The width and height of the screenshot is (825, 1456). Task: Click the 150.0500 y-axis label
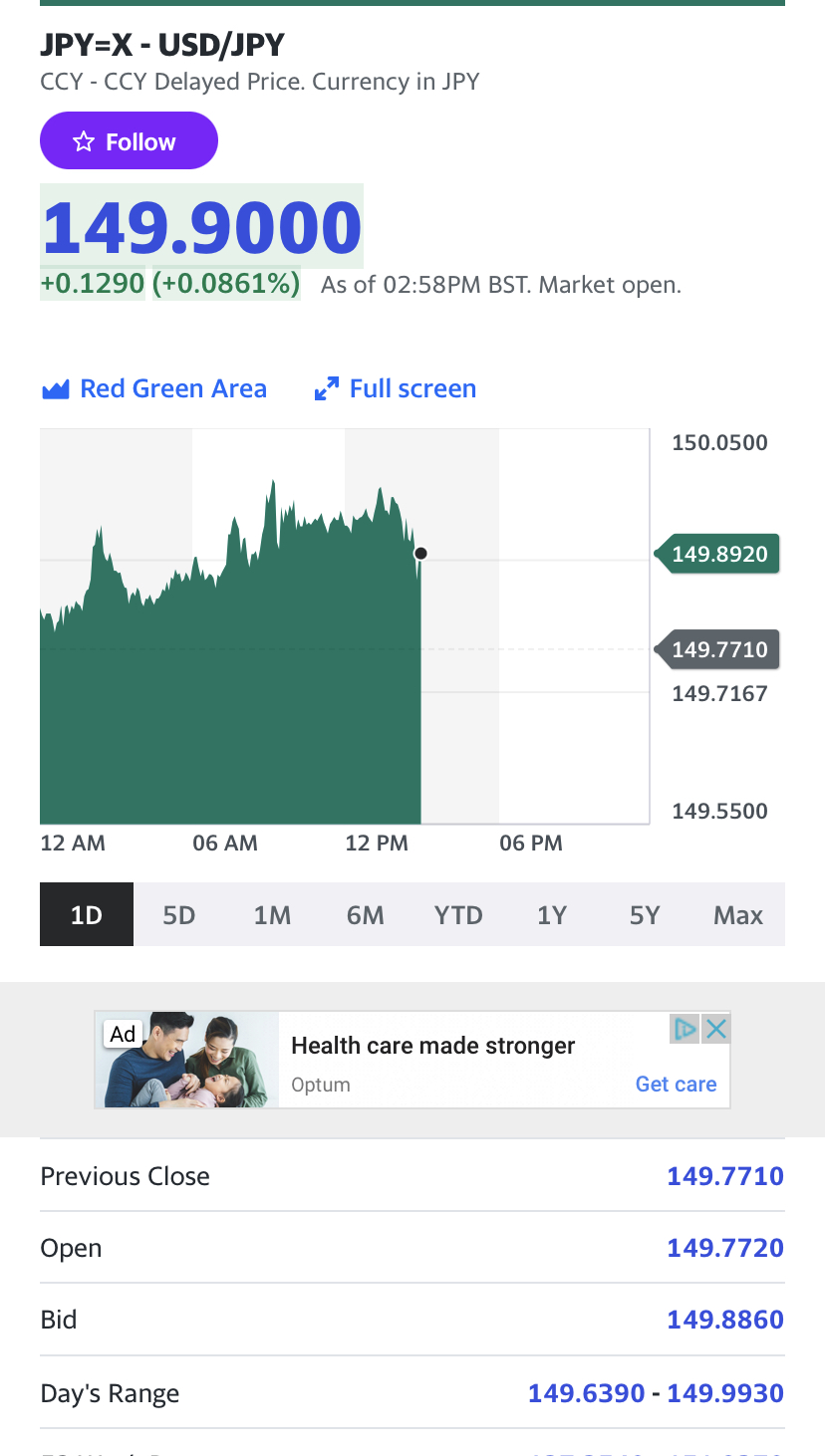719,442
